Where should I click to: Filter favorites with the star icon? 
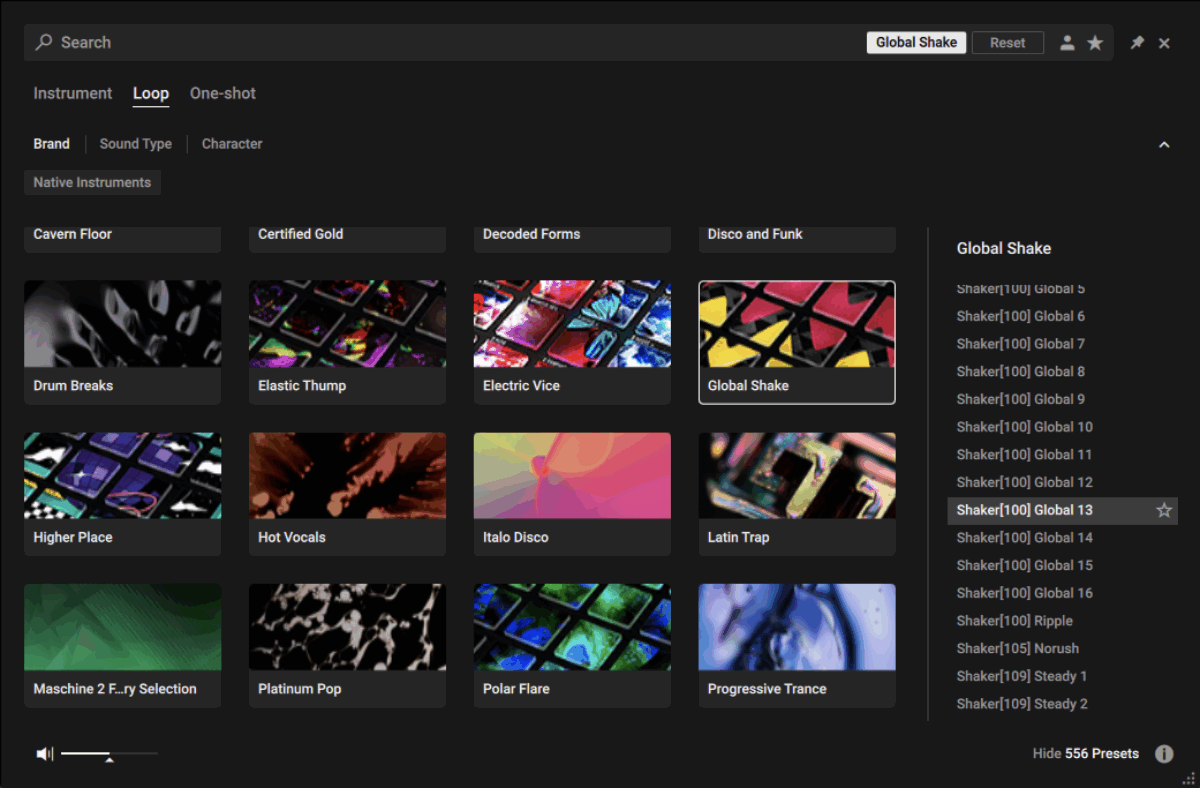click(1095, 43)
